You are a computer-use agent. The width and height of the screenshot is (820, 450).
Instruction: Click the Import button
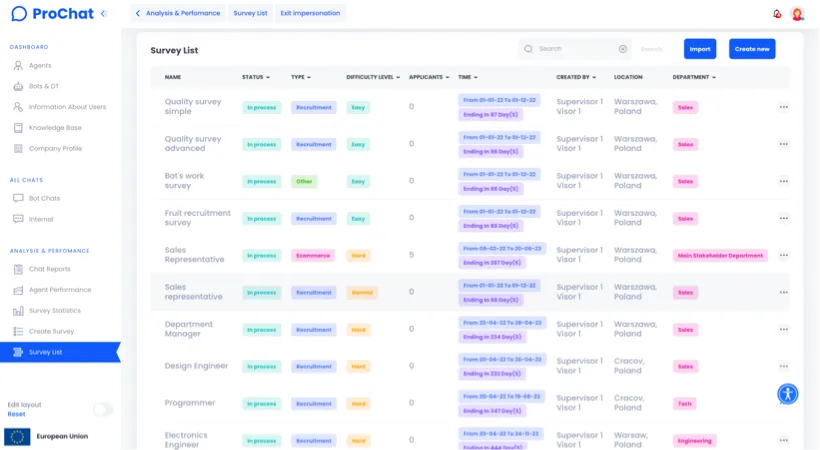[x=700, y=49]
